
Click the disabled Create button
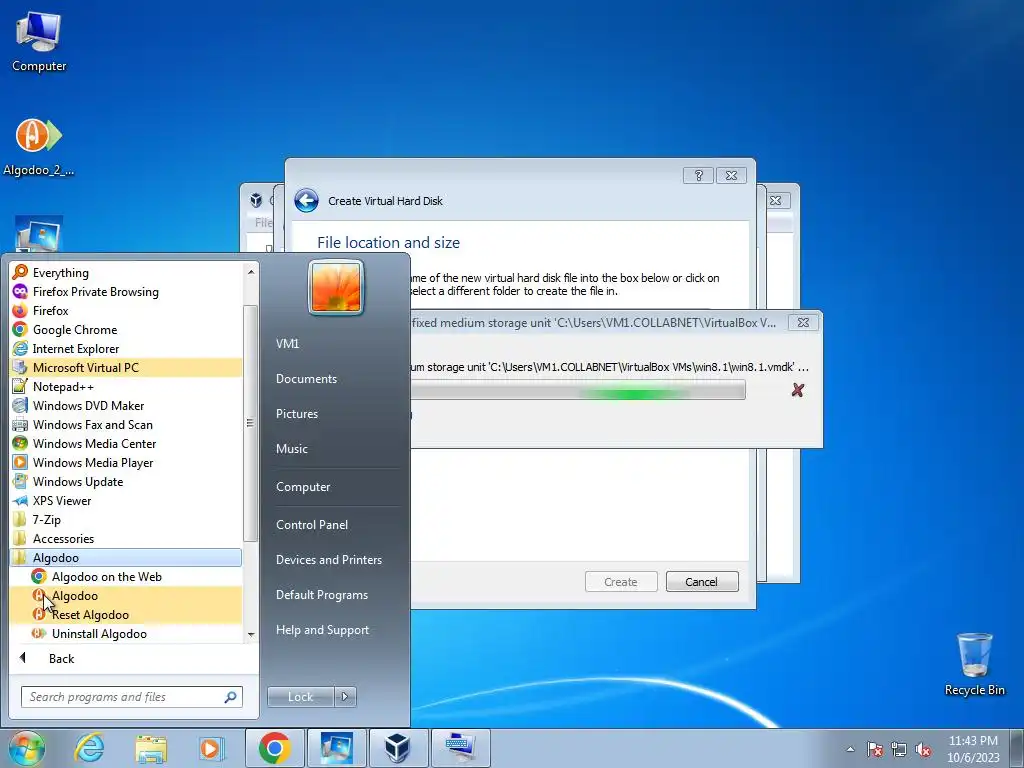click(620, 581)
